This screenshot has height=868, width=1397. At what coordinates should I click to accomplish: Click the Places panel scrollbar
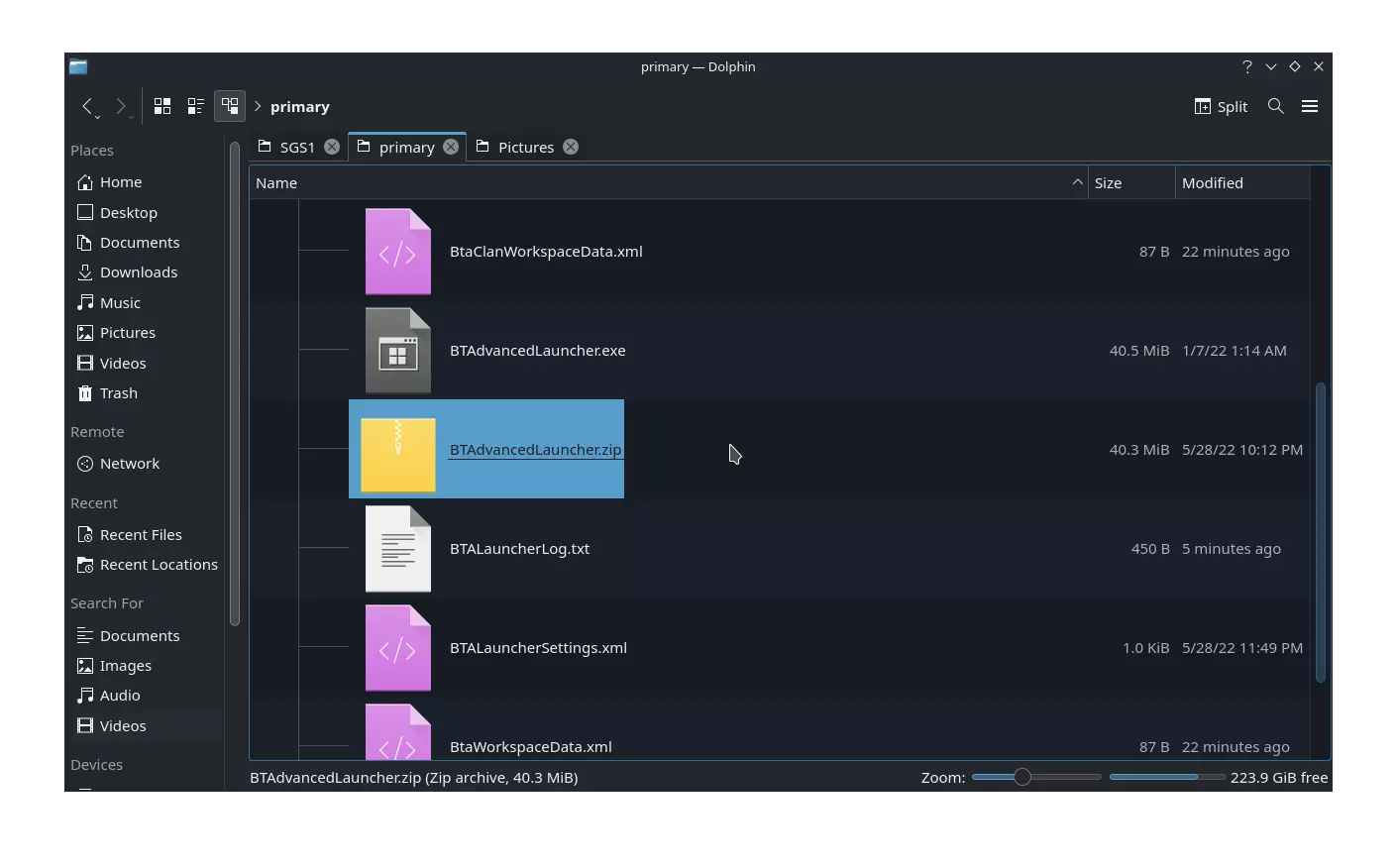click(235, 383)
